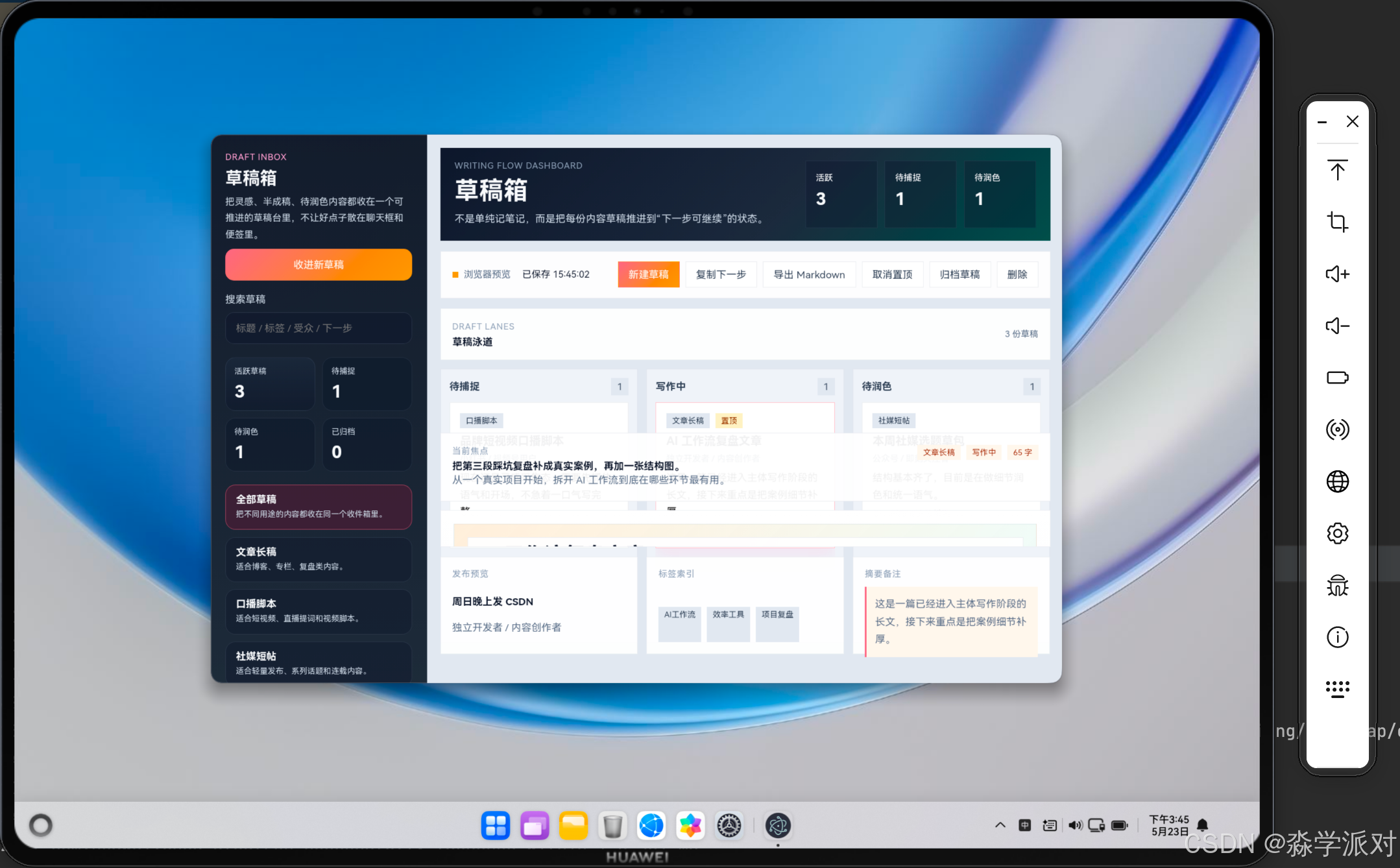1400x868 pixels.
Task: Select the 全部草稿 filter in the sidebar
Action: (x=319, y=507)
